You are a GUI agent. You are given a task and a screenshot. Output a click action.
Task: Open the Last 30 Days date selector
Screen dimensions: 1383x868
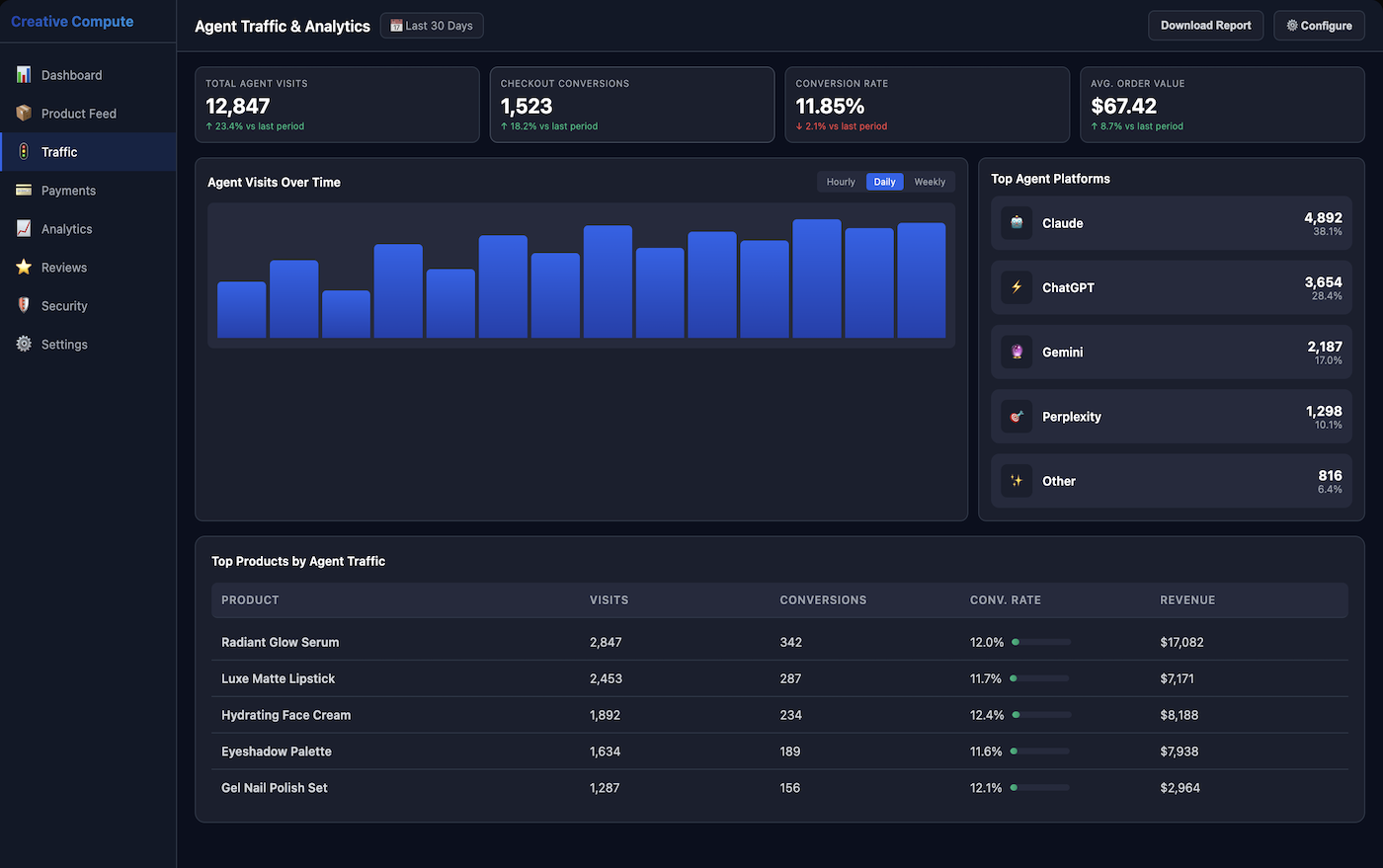432,26
